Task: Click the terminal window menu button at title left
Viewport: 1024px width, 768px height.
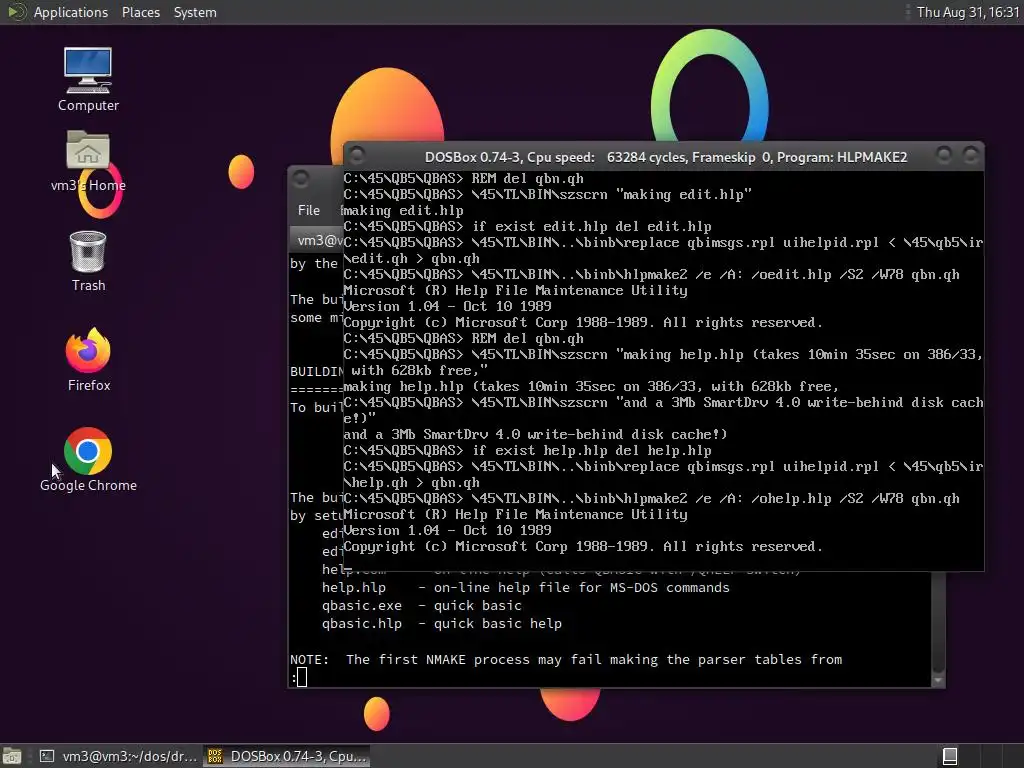Action: click(x=301, y=178)
